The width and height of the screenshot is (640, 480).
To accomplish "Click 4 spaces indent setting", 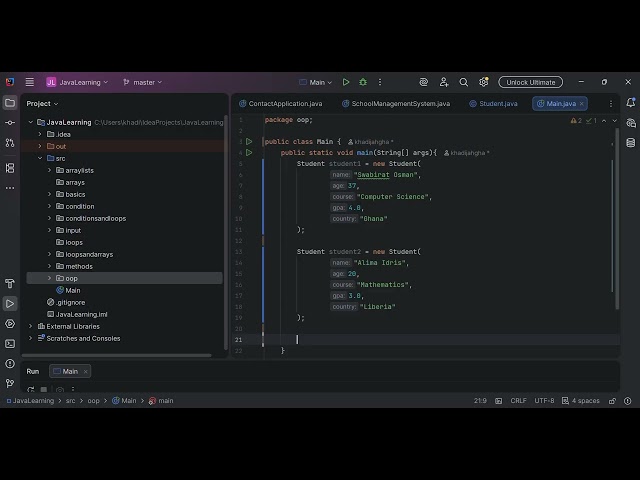I will [581, 401].
